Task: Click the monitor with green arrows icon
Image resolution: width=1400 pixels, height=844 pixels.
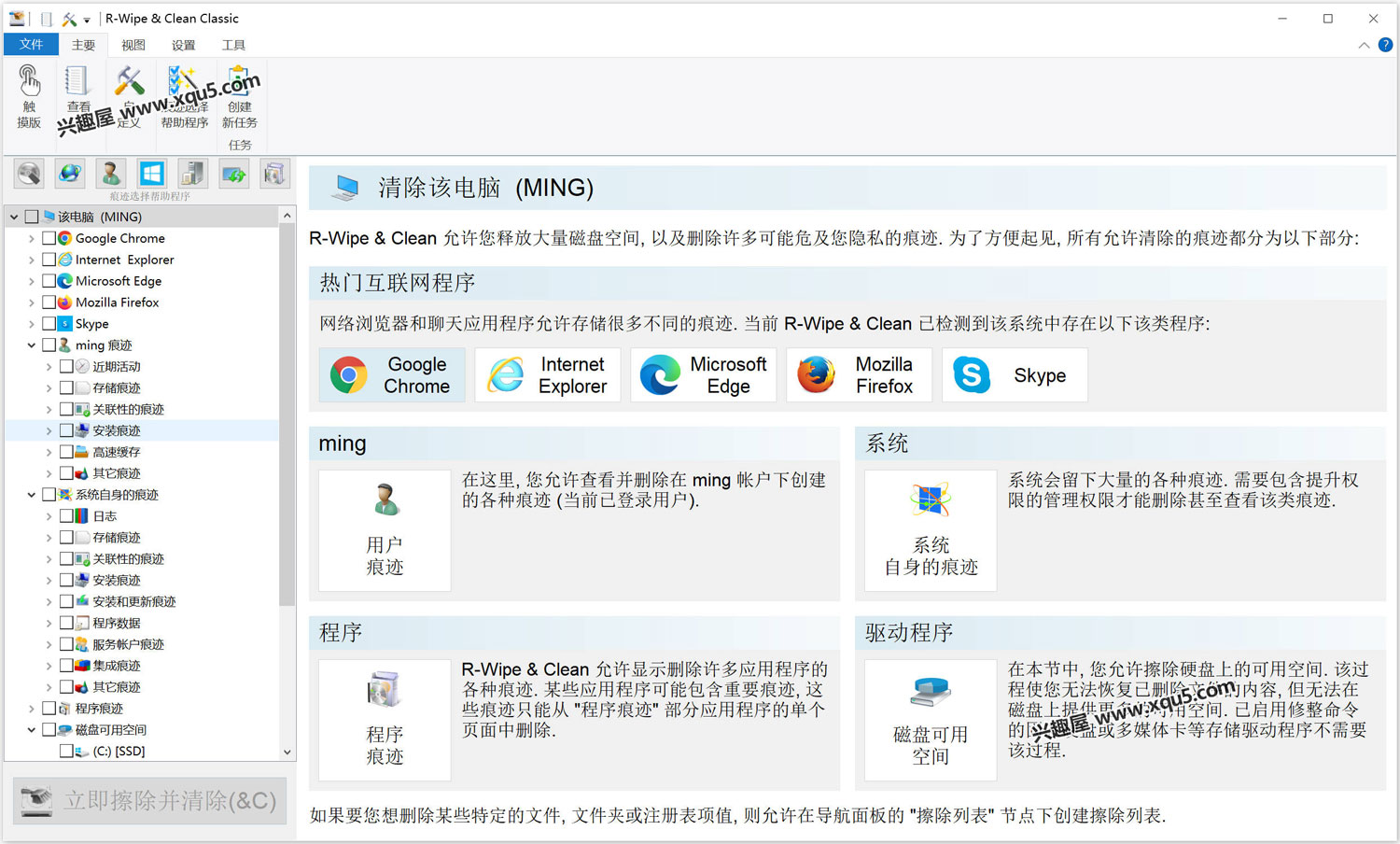Action: 233,174
